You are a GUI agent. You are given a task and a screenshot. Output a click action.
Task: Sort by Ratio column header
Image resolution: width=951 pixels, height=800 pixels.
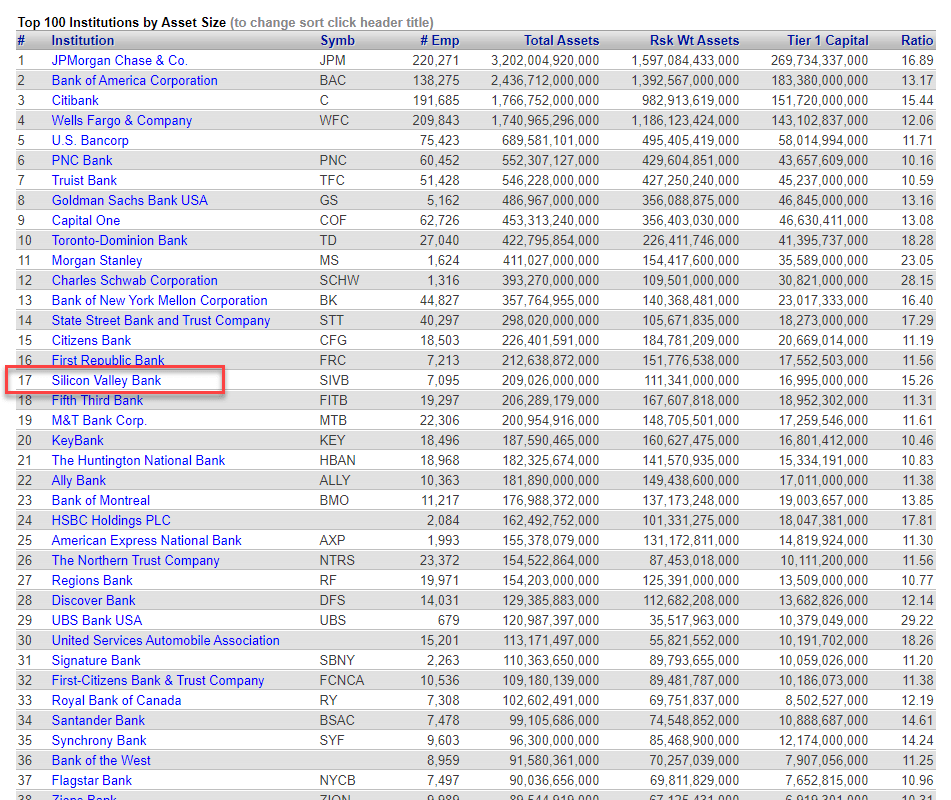(x=917, y=41)
